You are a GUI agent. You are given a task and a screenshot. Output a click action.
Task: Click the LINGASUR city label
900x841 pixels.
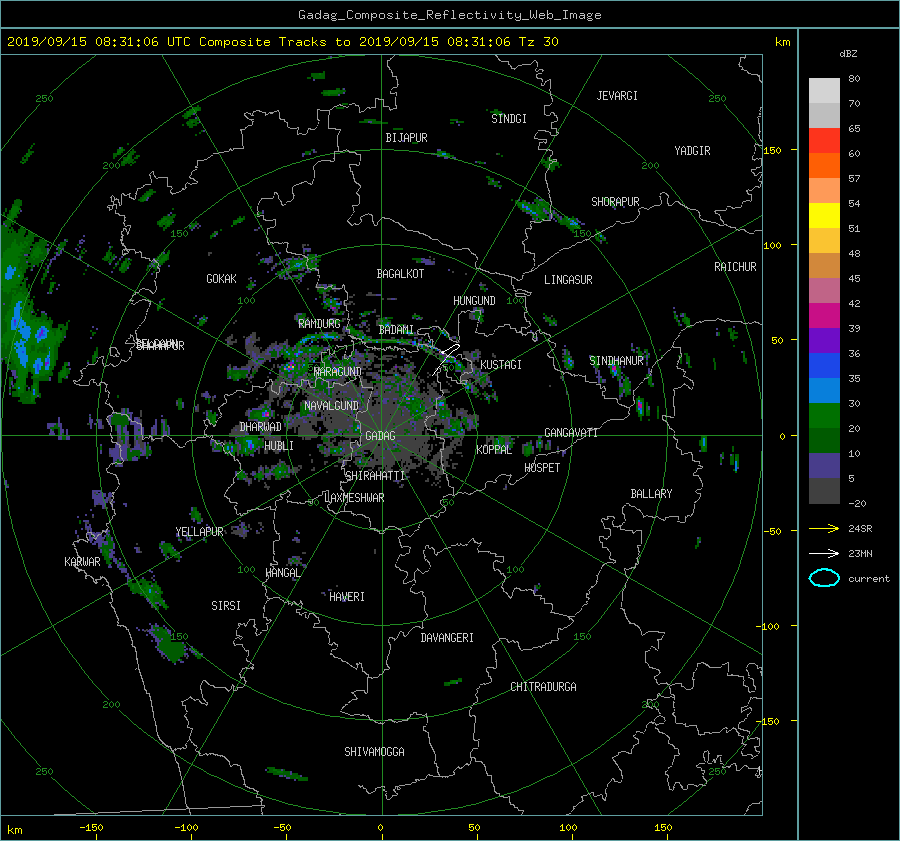pyautogui.click(x=568, y=280)
